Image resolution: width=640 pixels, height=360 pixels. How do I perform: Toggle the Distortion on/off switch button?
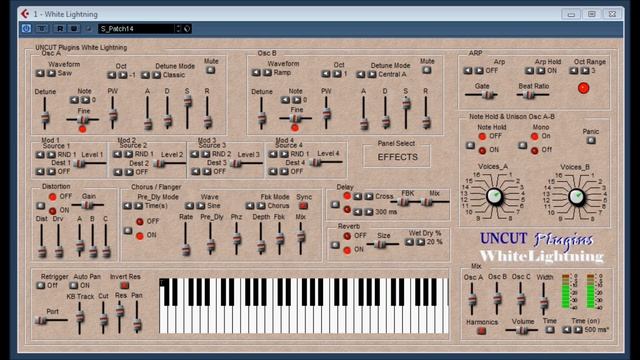pos(40,205)
